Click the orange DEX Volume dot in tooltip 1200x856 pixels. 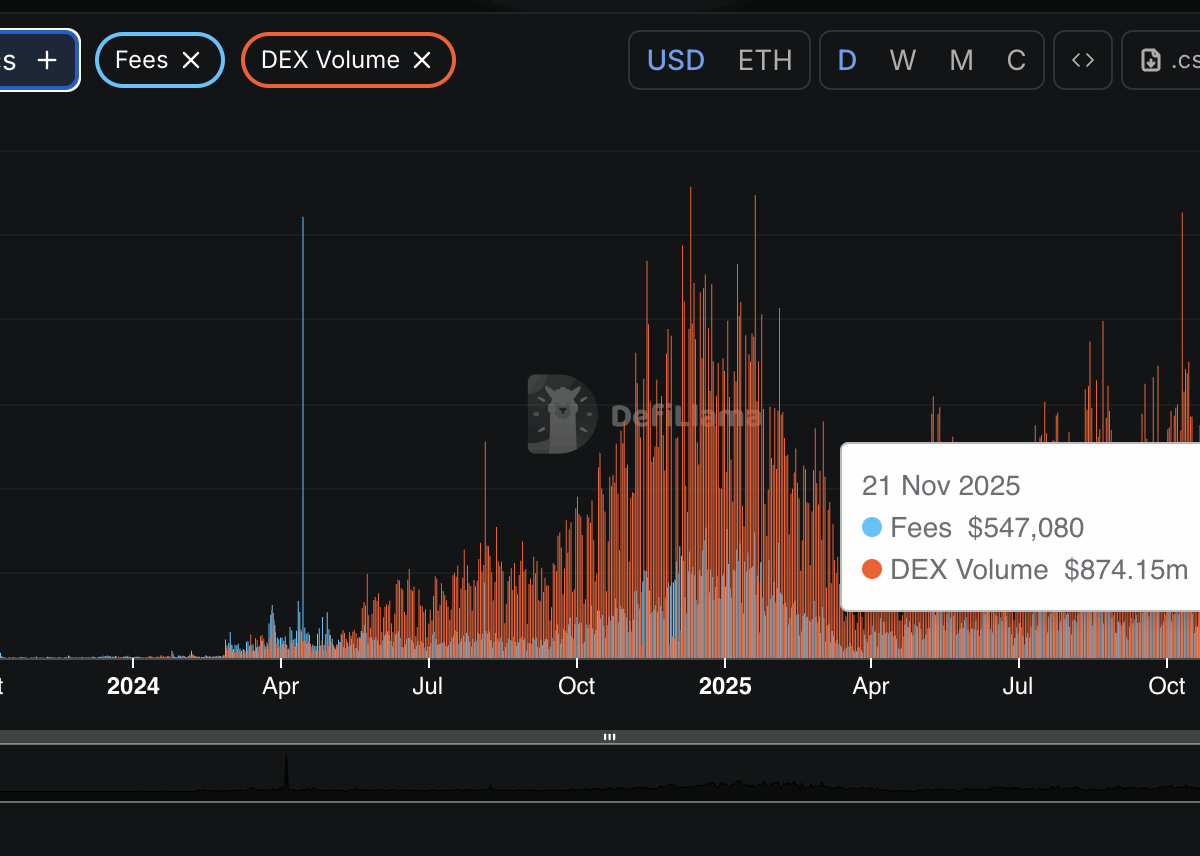coord(872,570)
